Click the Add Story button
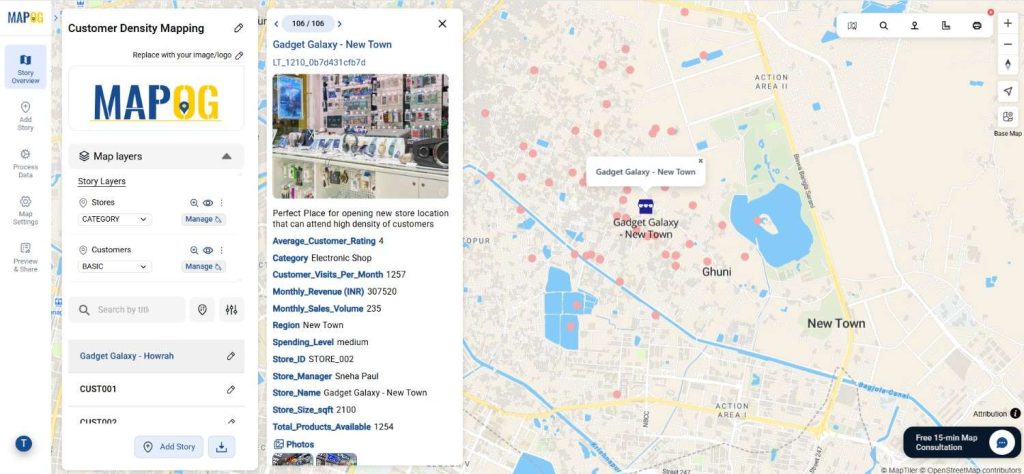Image resolution: width=1024 pixels, height=474 pixels. (168, 447)
